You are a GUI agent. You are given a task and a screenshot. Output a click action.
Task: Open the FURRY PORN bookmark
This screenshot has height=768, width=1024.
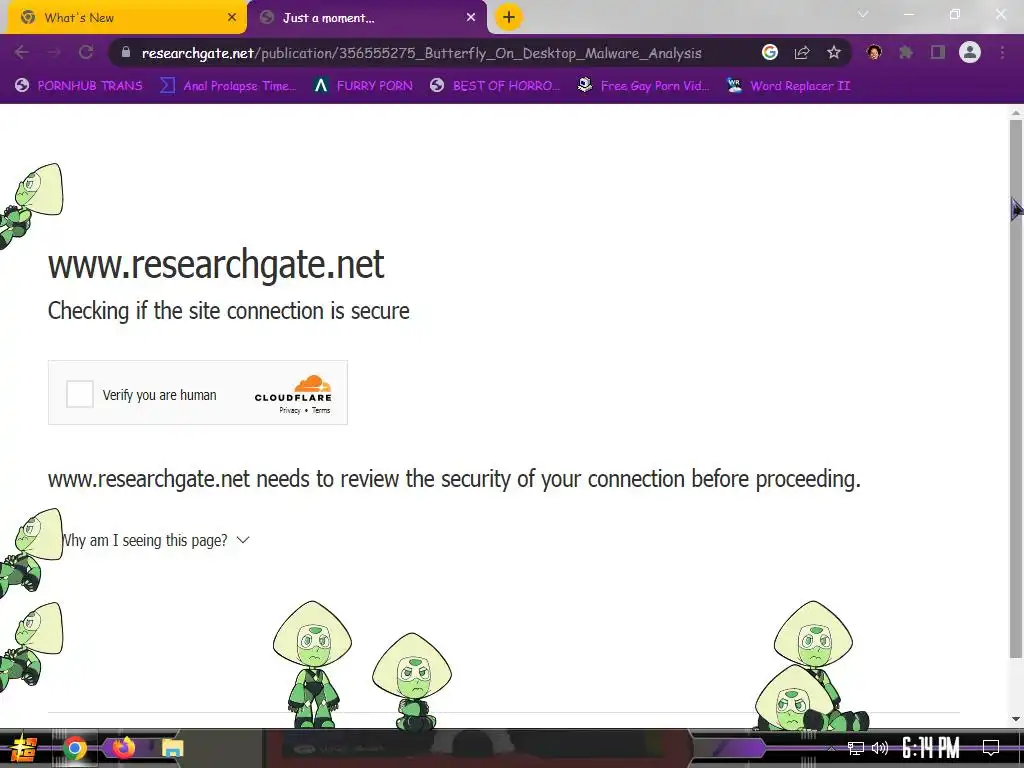point(363,86)
